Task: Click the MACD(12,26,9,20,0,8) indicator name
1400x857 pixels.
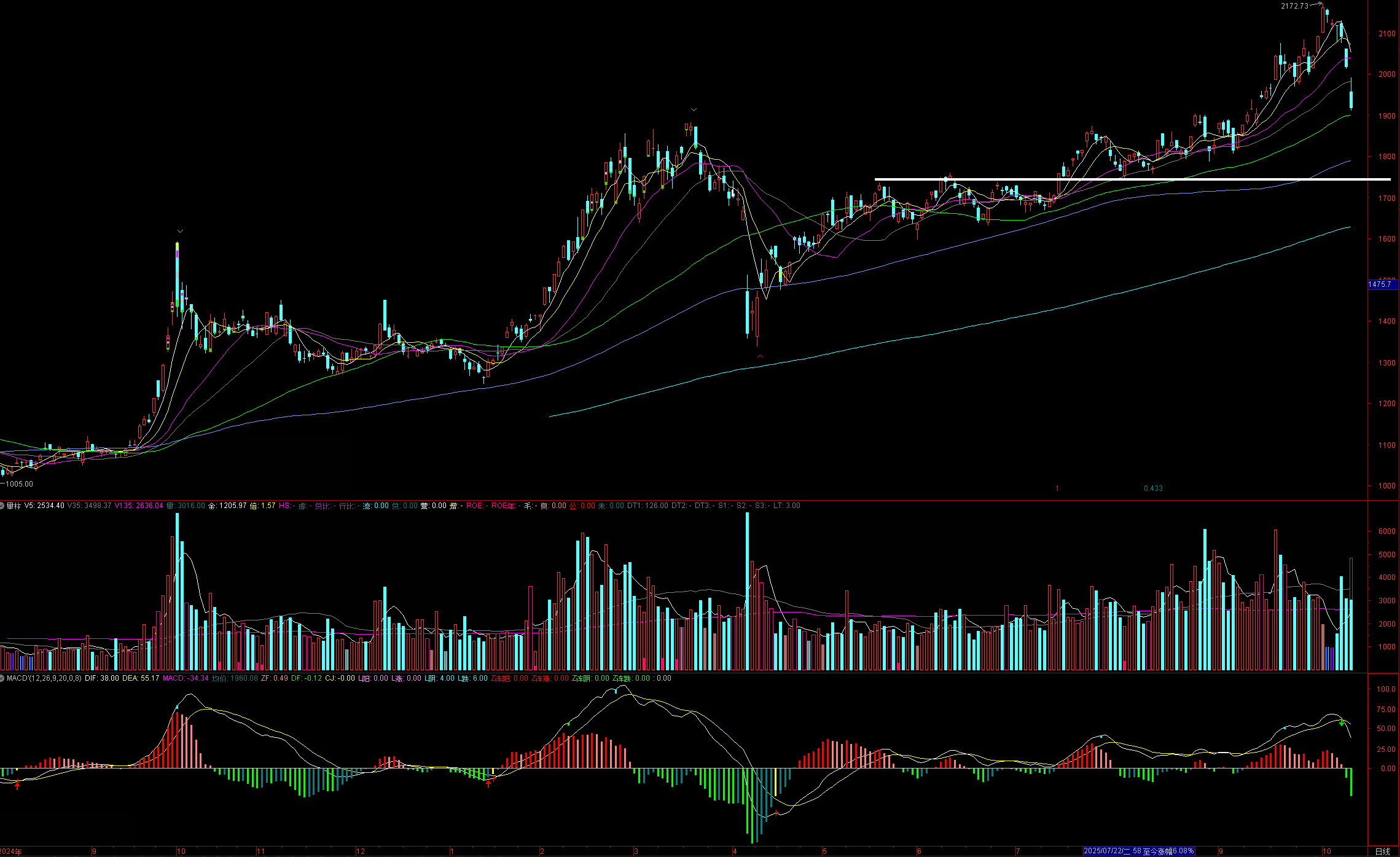Action: coord(44,678)
